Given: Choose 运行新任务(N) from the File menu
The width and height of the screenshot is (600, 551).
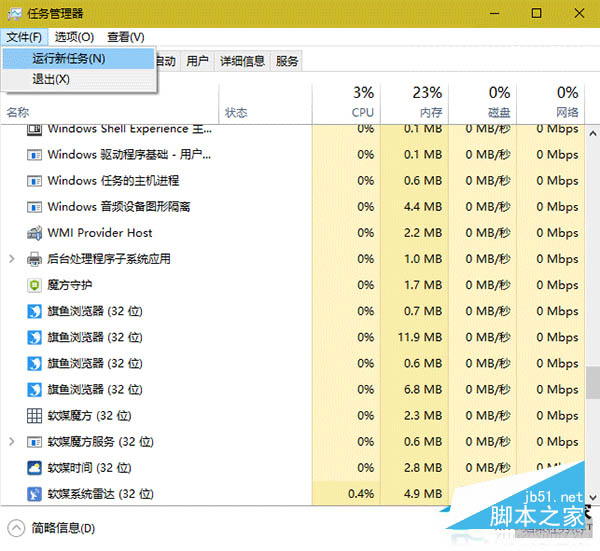Looking at the screenshot, I should coord(68,59).
